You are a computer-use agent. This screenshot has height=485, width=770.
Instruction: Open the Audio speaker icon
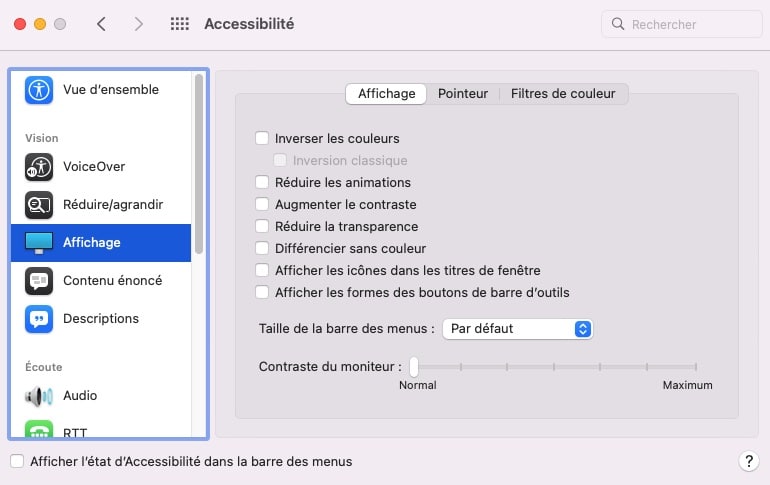pos(39,396)
